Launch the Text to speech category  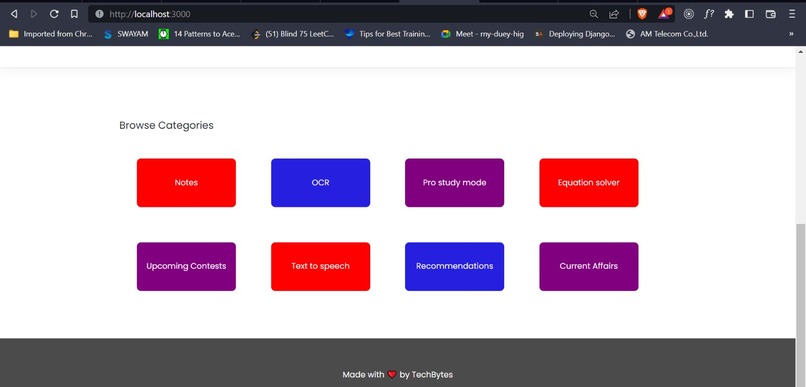320,266
